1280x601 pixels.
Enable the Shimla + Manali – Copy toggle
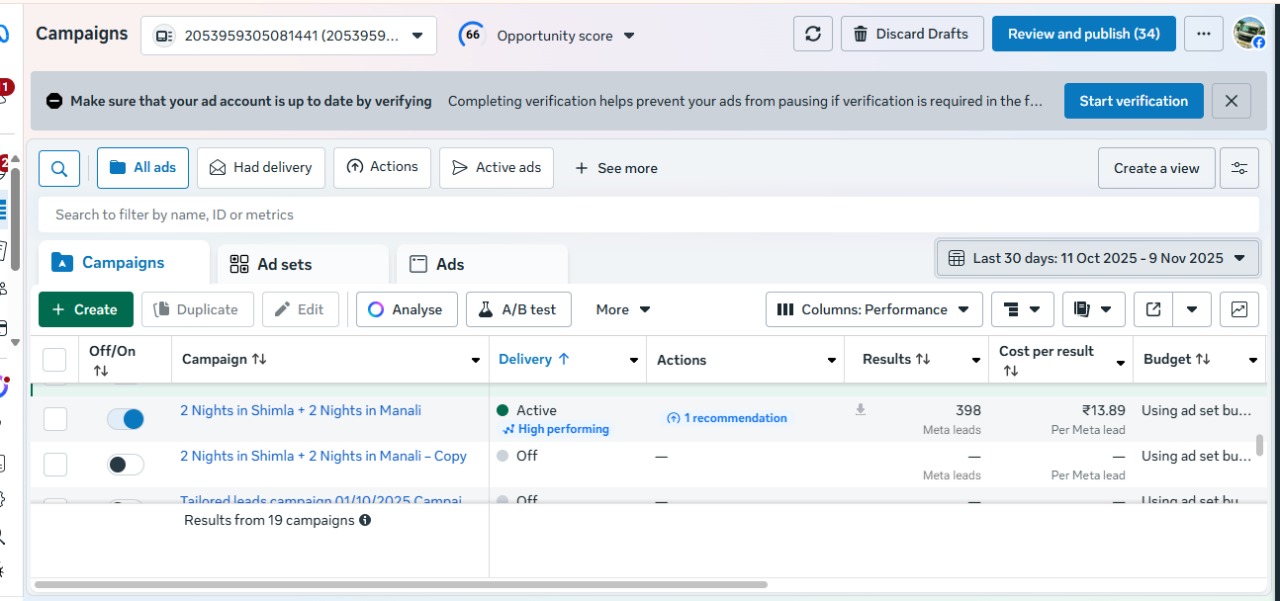click(126, 464)
